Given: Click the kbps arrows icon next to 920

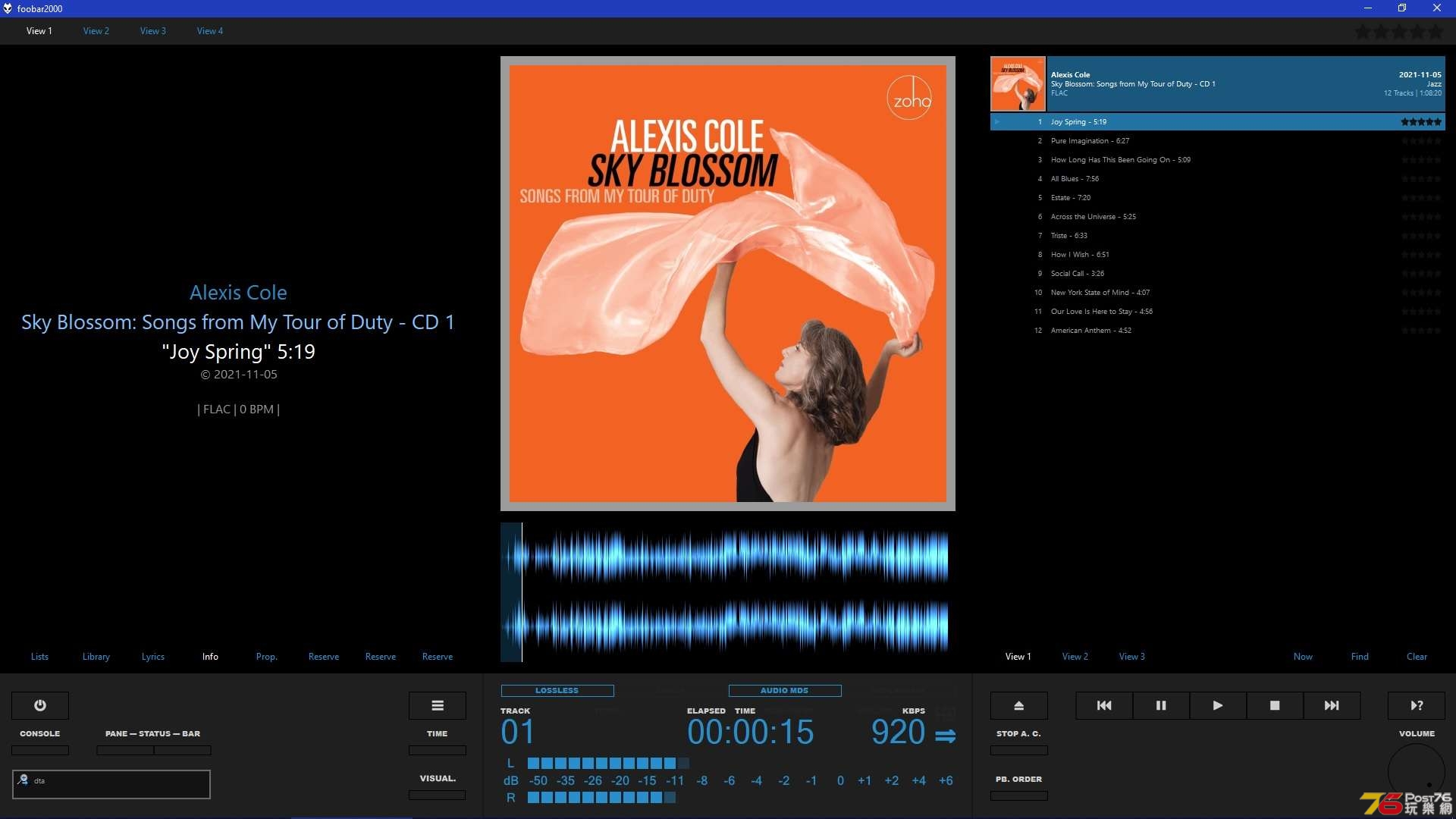Looking at the screenshot, I should 945,736.
